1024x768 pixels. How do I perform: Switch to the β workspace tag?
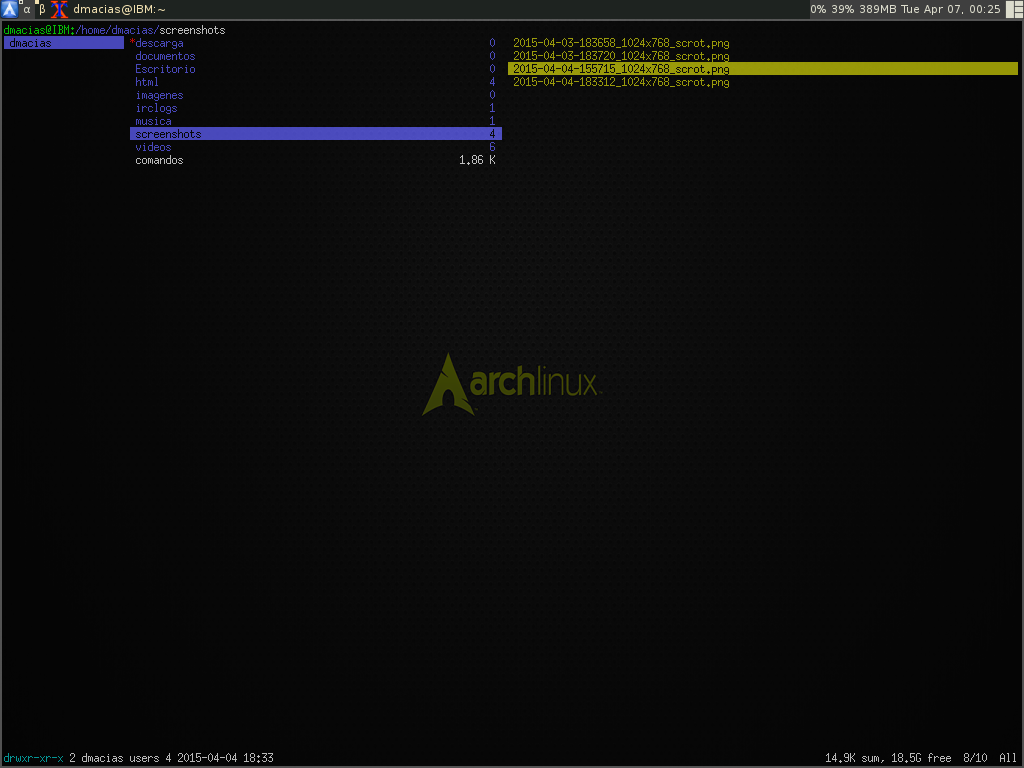click(x=42, y=10)
